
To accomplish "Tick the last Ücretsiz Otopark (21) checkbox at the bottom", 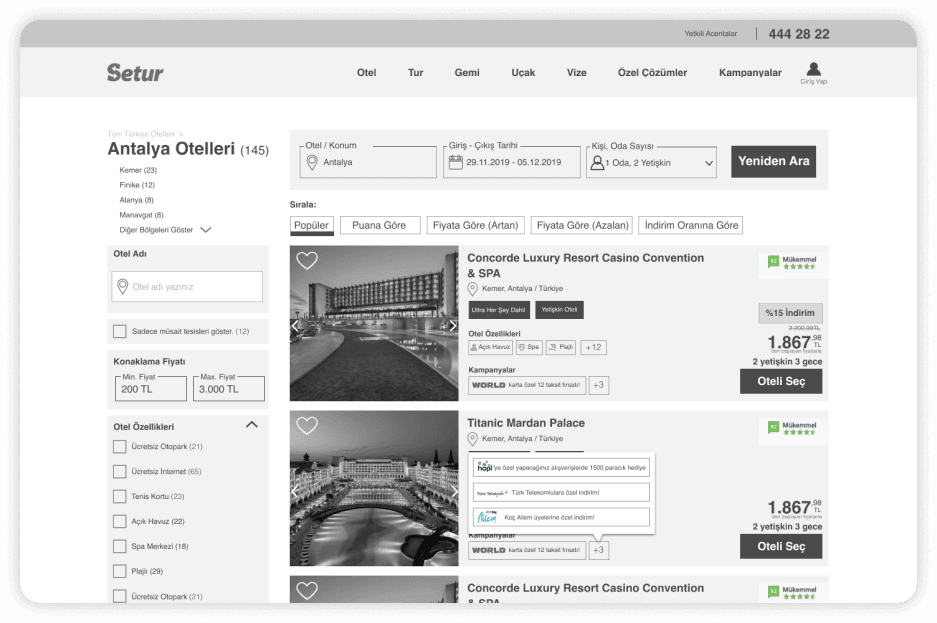I will pos(120,596).
